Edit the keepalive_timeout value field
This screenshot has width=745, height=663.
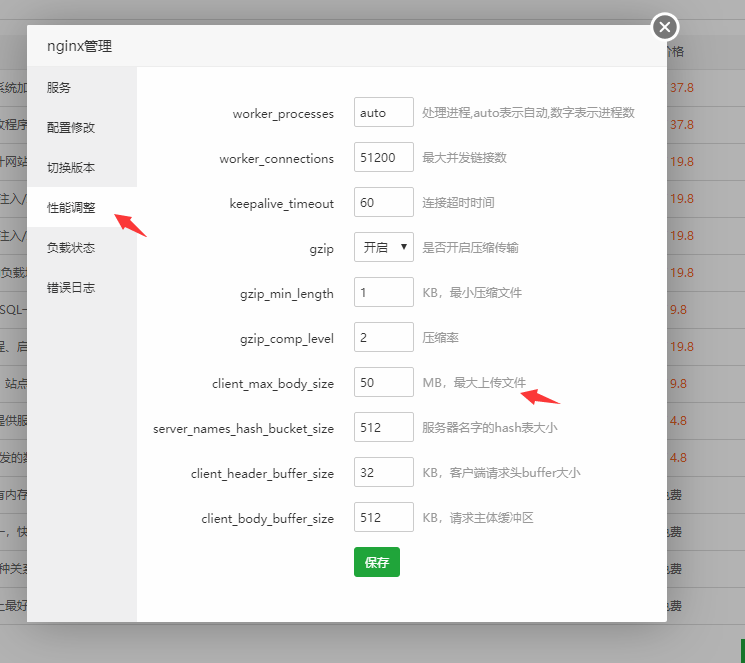(x=383, y=202)
